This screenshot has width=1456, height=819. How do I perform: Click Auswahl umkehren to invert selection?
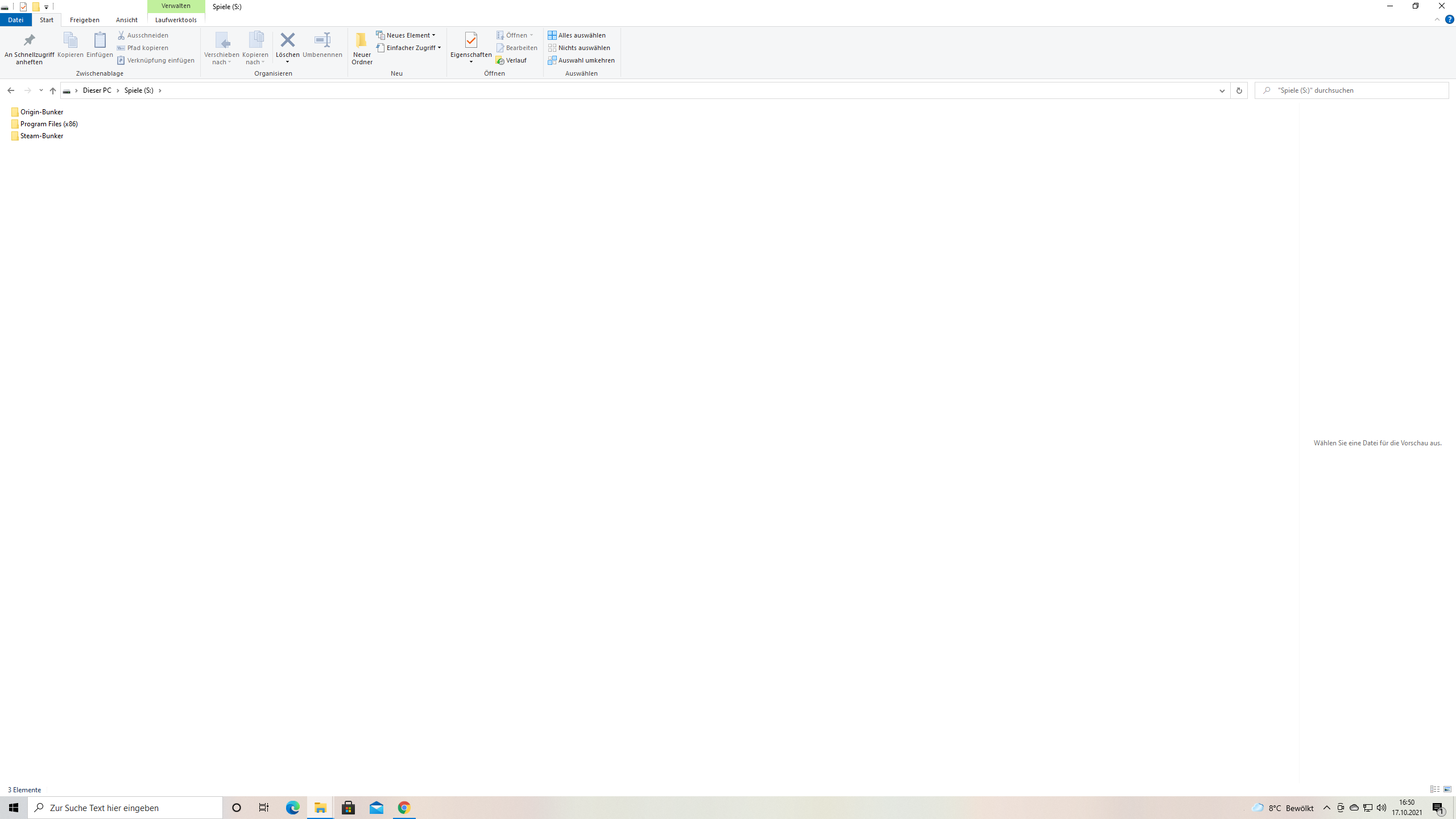581,60
